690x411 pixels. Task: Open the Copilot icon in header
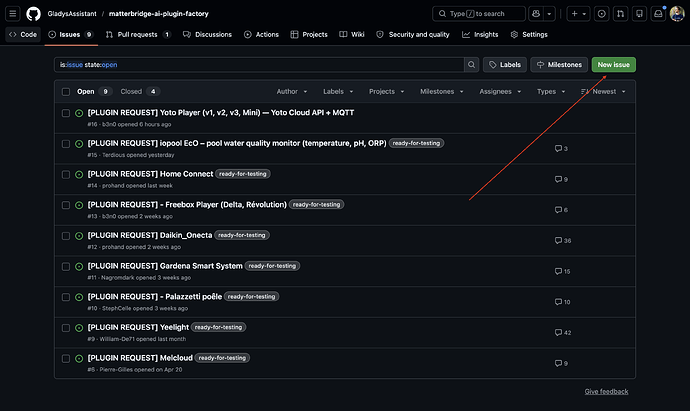click(x=536, y=14)
